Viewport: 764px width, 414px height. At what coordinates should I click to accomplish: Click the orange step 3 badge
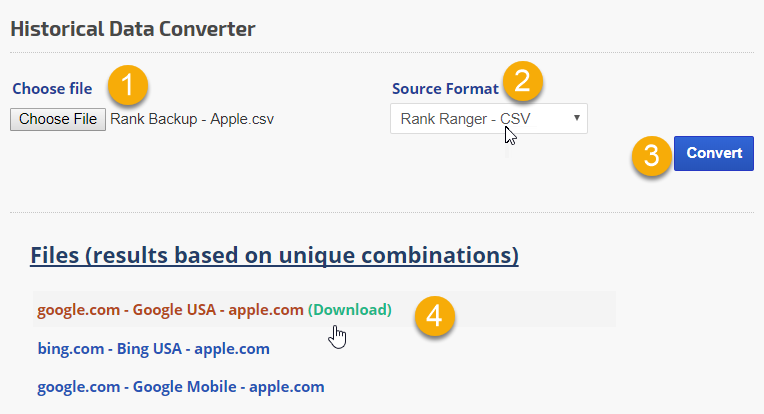(x=651, y=155)
